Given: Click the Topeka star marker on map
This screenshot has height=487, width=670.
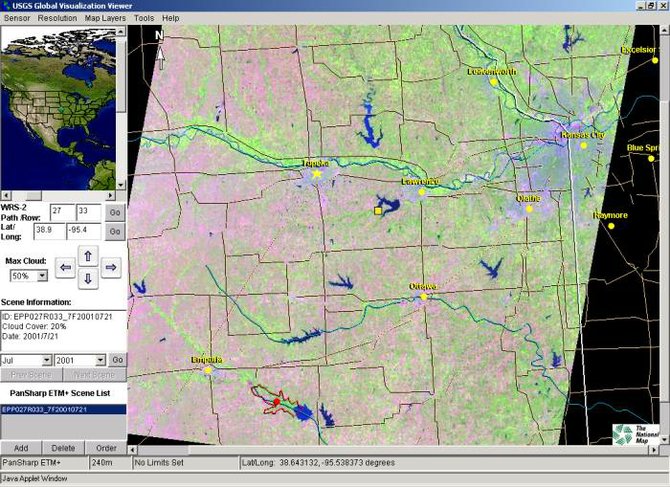Looking at the screenshot, I should click(317, 174).
